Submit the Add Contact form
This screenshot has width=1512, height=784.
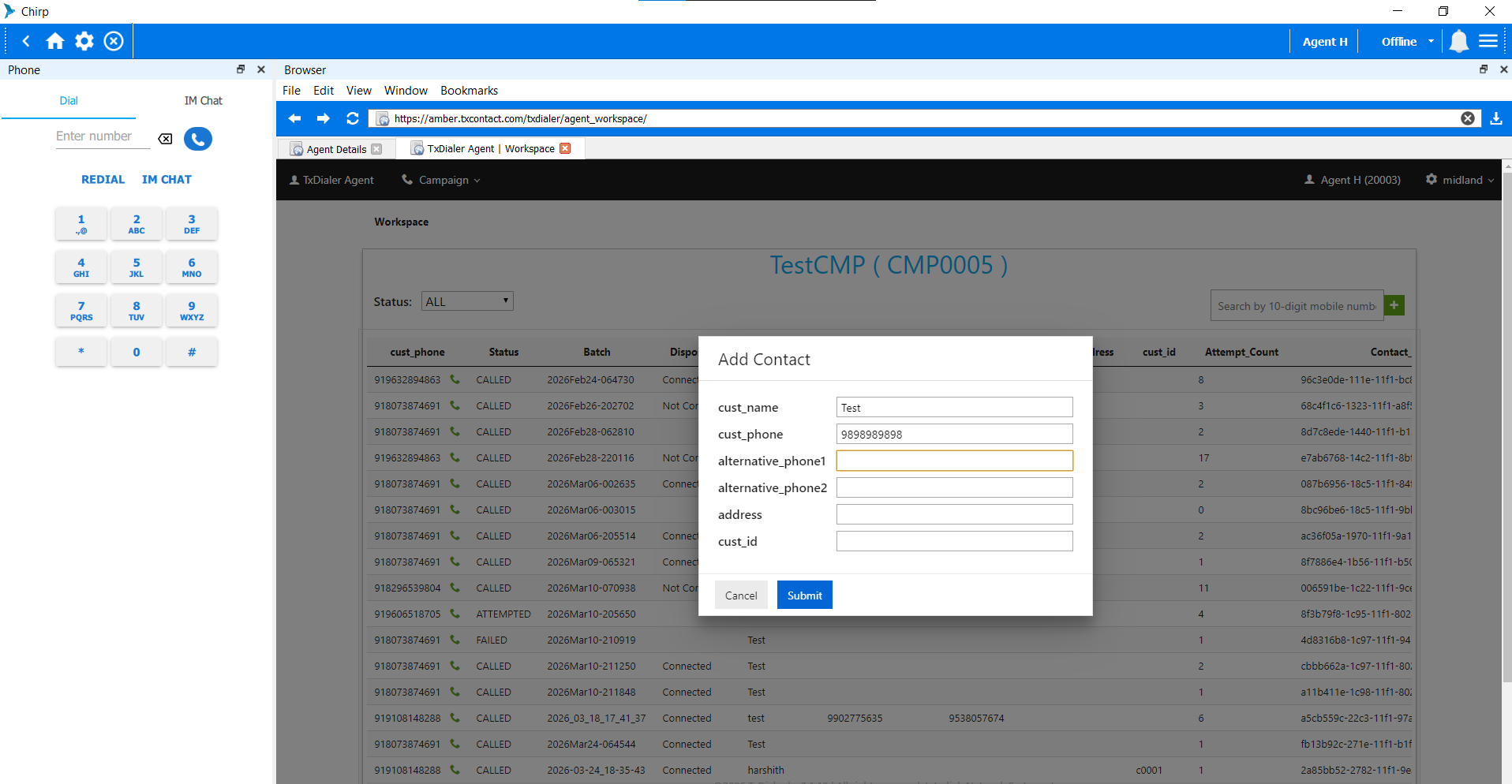click(804, 595)
